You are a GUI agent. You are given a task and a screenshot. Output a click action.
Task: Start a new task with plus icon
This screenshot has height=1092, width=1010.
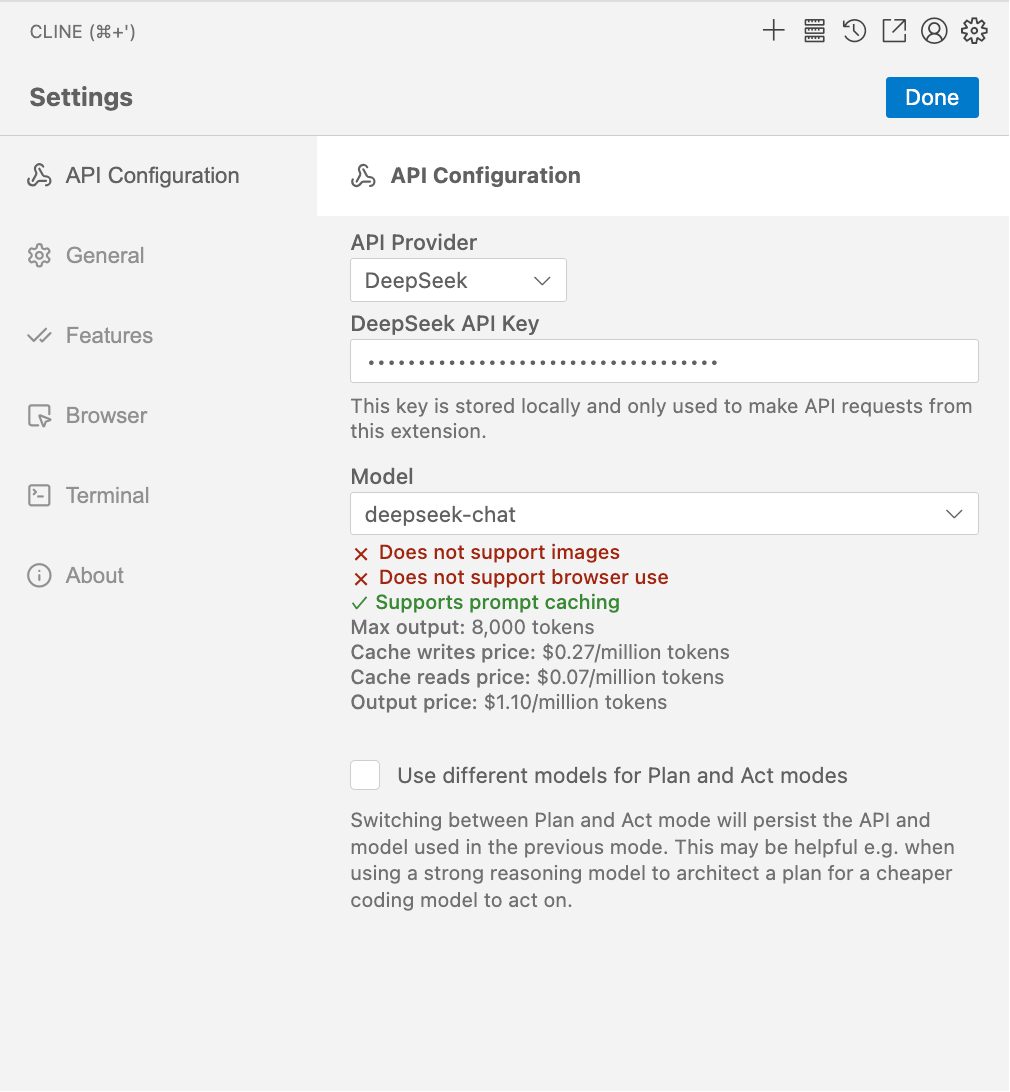click(773, 31)
